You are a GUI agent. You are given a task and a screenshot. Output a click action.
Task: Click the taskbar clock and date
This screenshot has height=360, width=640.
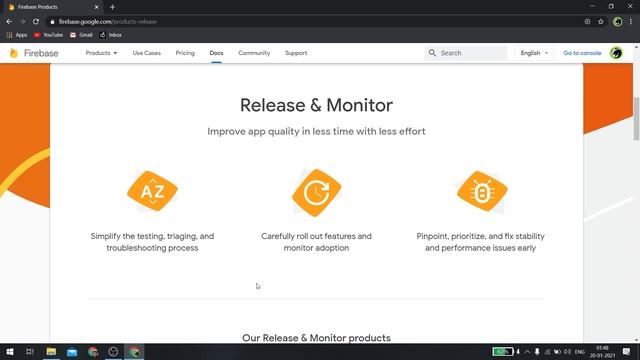602,351
